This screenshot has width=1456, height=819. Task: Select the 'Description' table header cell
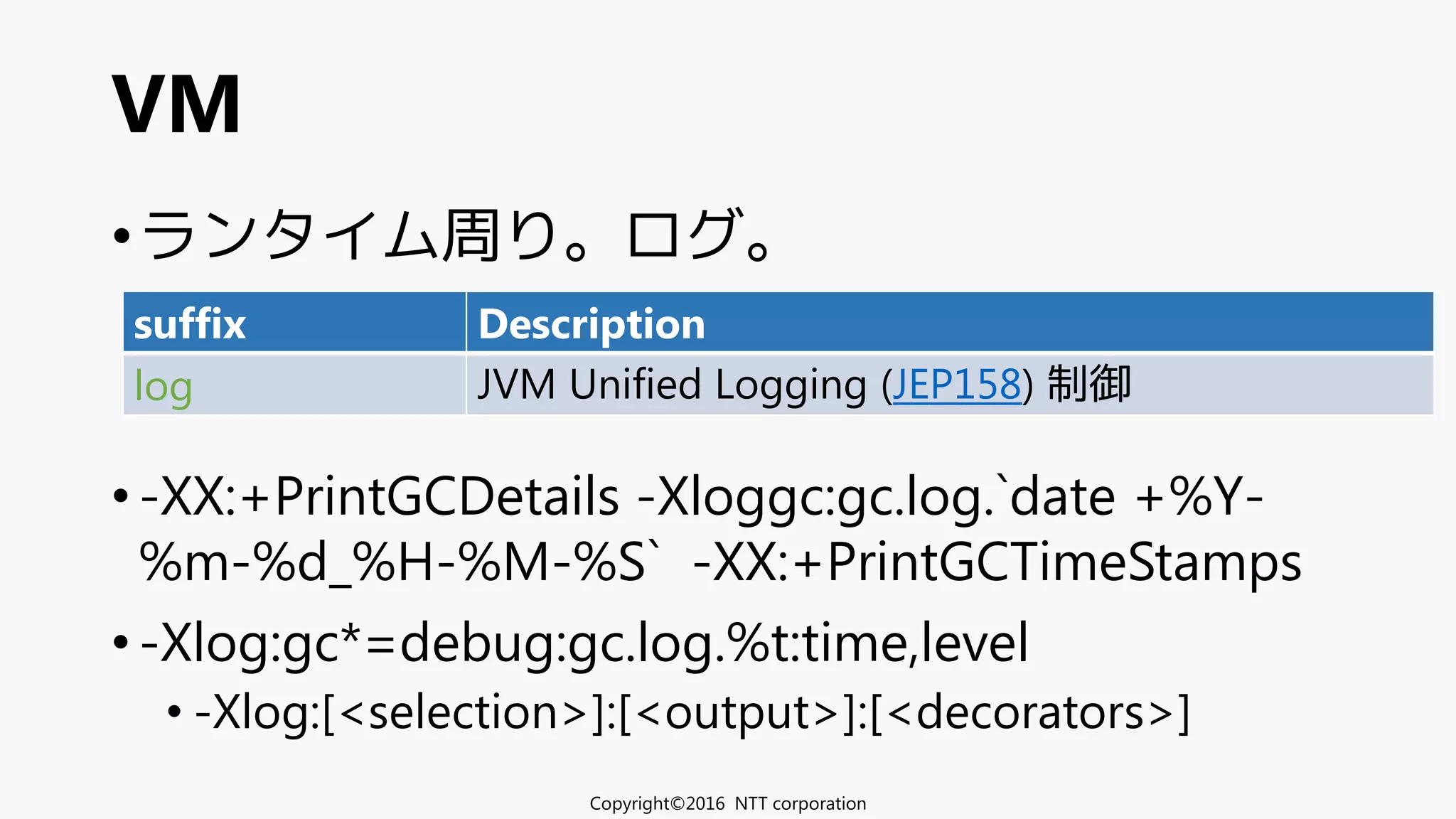950,322
